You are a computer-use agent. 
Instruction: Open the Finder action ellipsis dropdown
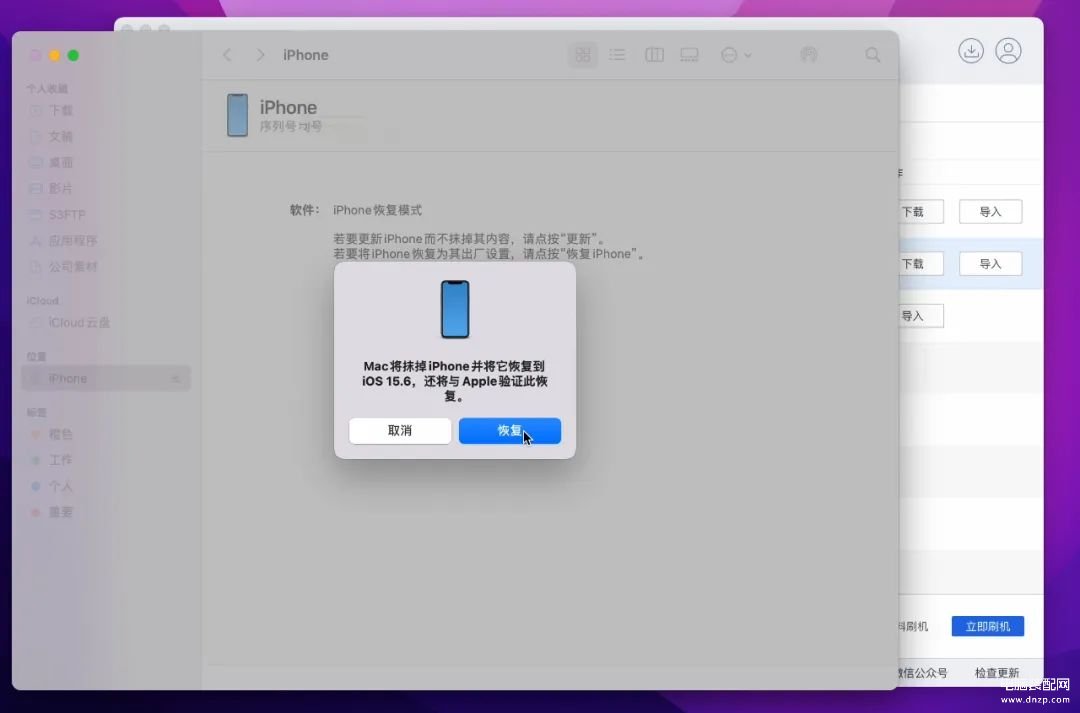[736, 54]
